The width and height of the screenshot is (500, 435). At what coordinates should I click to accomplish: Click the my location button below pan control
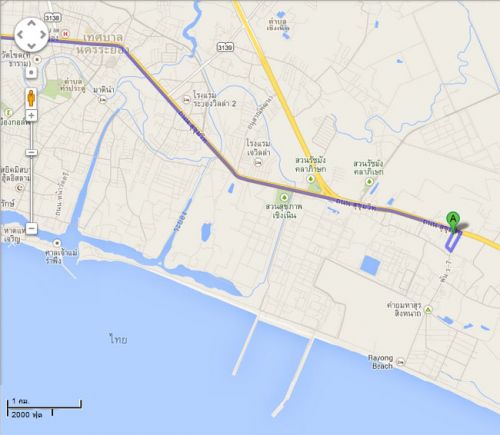[31, 72]
